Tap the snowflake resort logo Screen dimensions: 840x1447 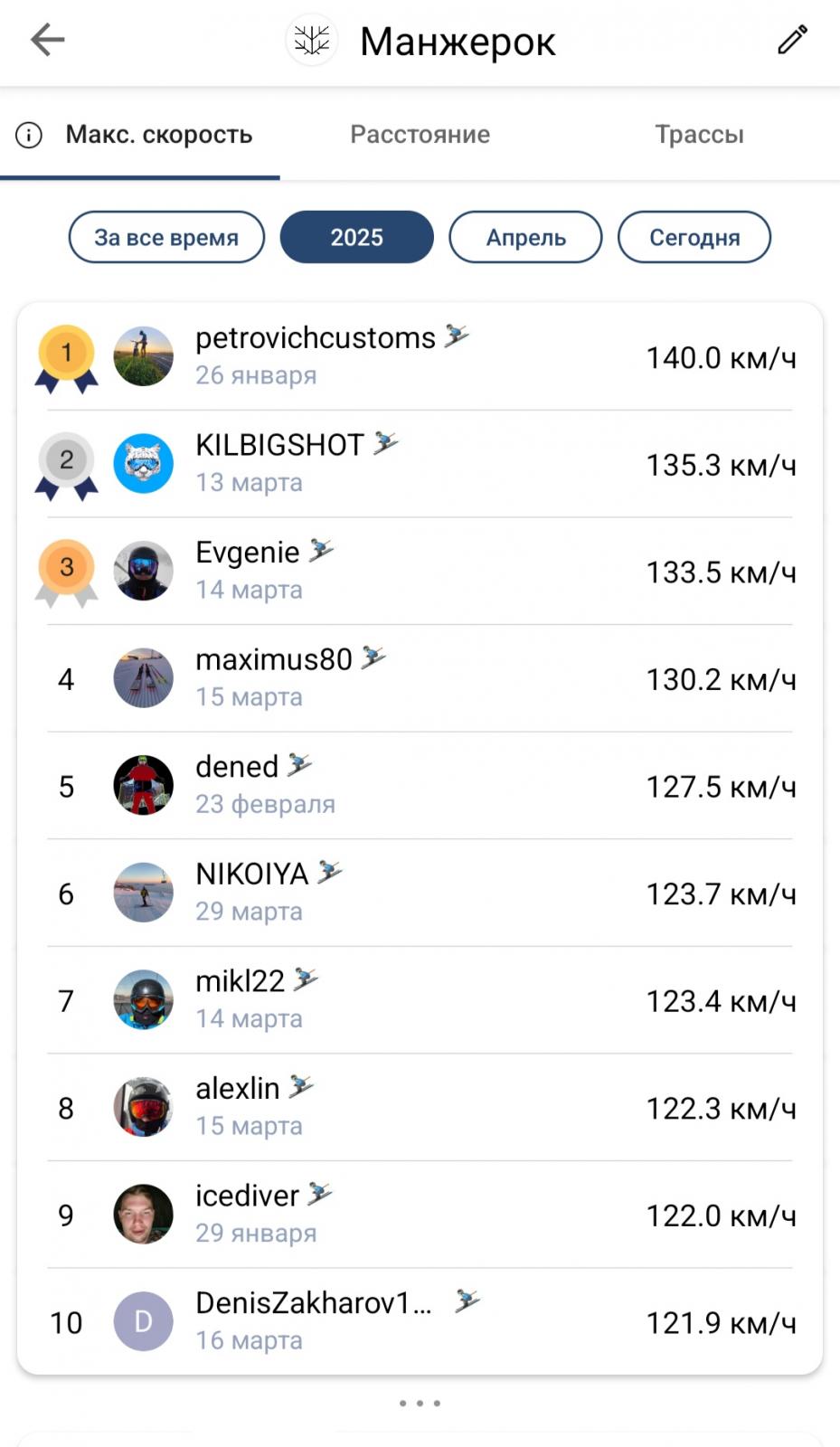coord(312,40)
